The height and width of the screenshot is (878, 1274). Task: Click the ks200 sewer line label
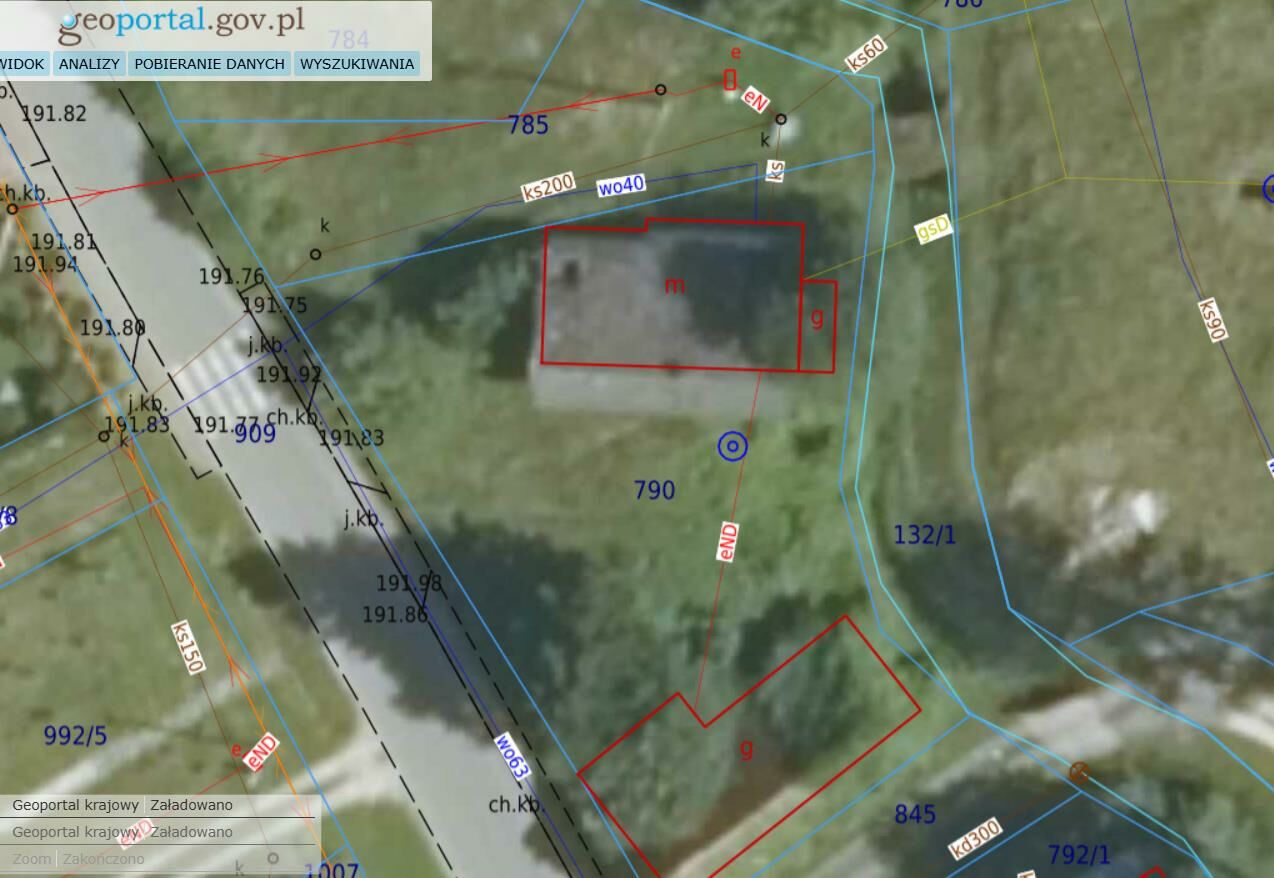548,187
